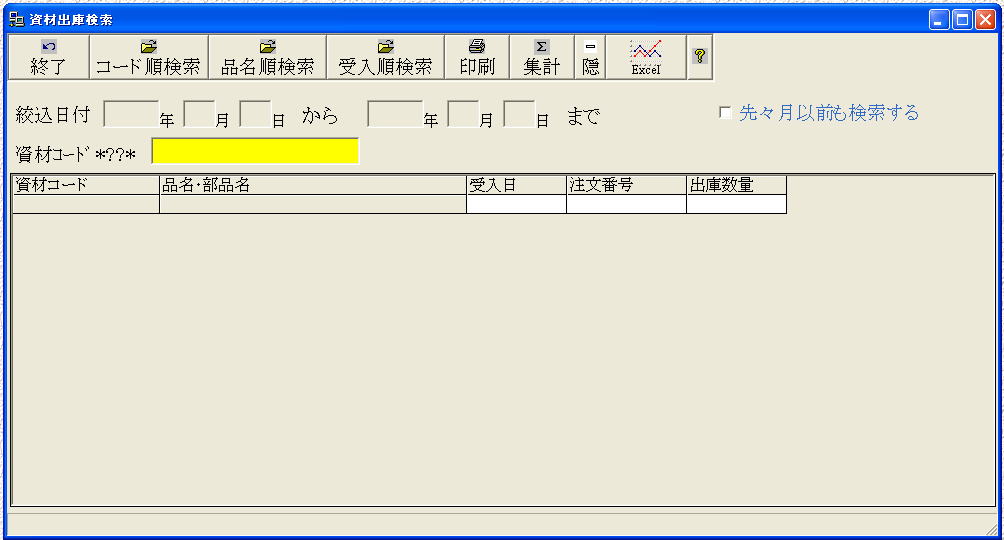Close the 資材出庫検索 window
This screenshot has height=540, width=1004.
(985, 20)
